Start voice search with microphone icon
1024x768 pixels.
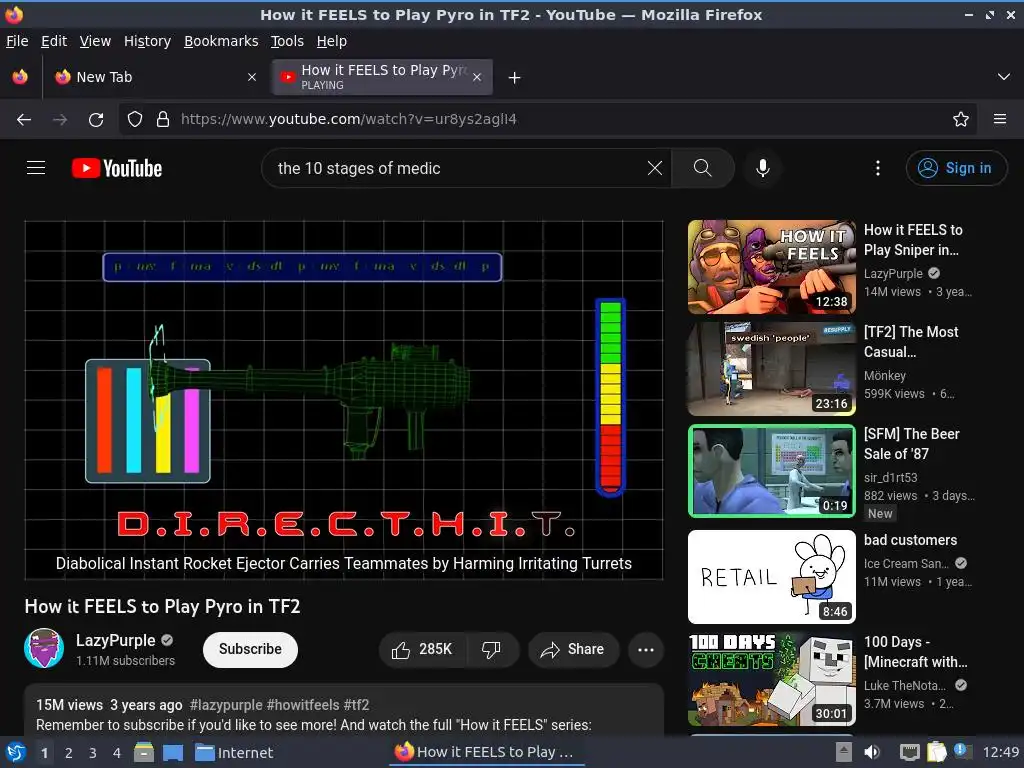762,168
